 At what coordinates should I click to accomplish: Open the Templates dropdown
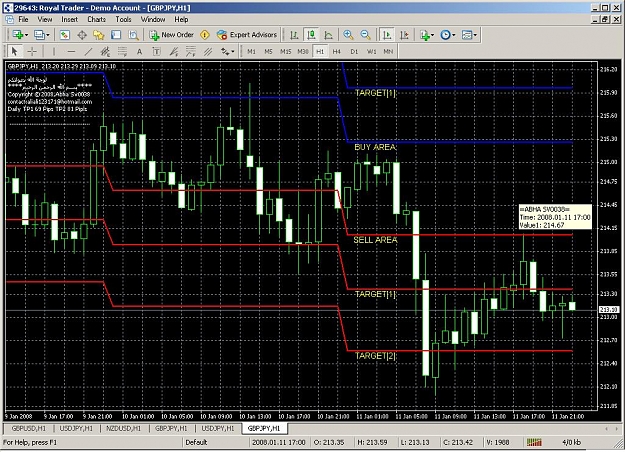point(469,35)
